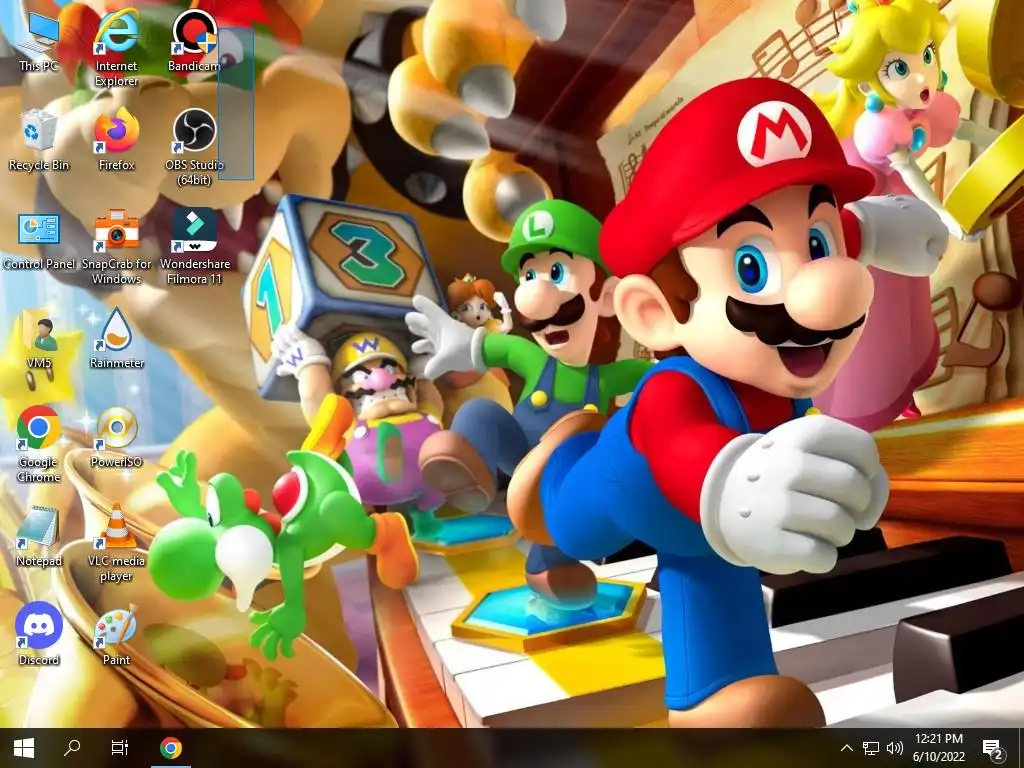1024x768 pixels.
Task: Open taskbar Search magnifier
Action: click(x=72, y=748)
